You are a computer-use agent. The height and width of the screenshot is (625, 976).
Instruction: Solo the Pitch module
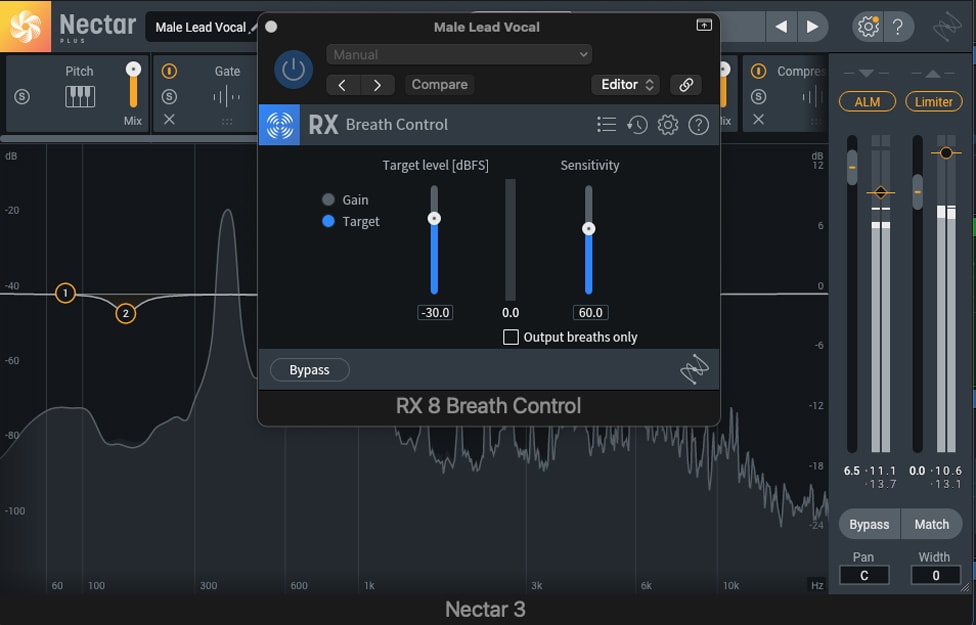coord(22,96)
